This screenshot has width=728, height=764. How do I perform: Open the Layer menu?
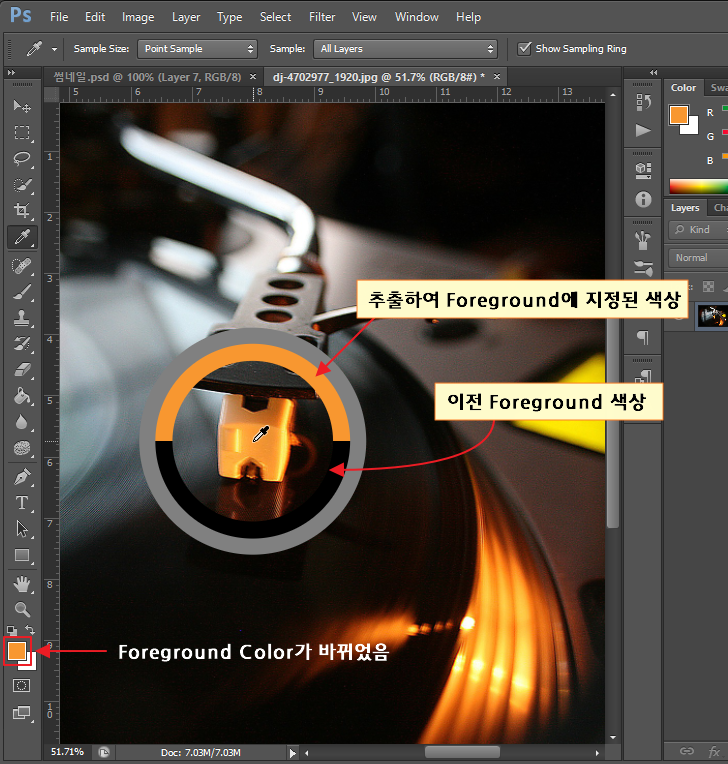(x=186, y=17)
